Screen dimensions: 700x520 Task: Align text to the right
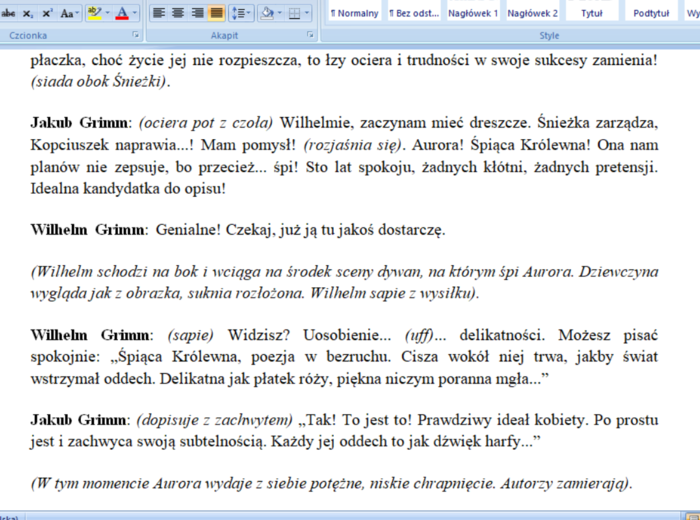[198, 13]
